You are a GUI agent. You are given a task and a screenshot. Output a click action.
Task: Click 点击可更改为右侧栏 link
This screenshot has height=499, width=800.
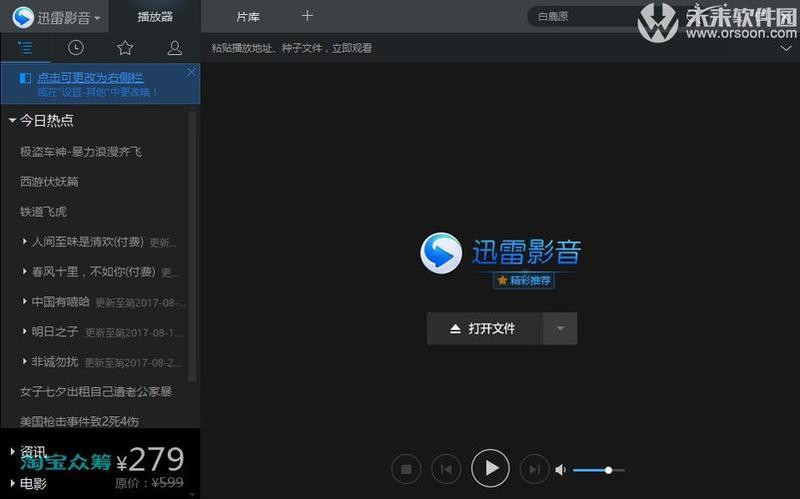[x=90, y=78]
